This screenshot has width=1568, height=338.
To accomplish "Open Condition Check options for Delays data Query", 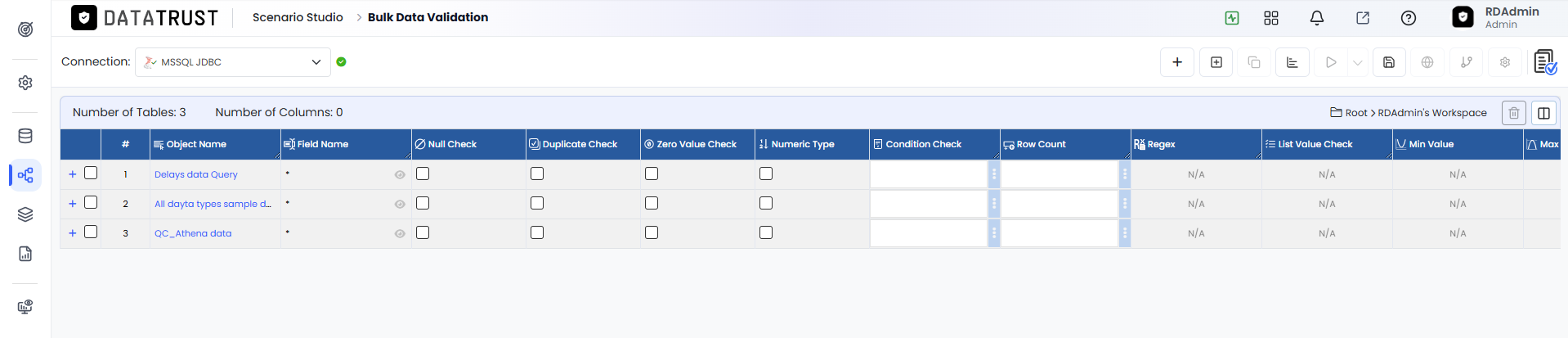I will (x=994, y=174).
